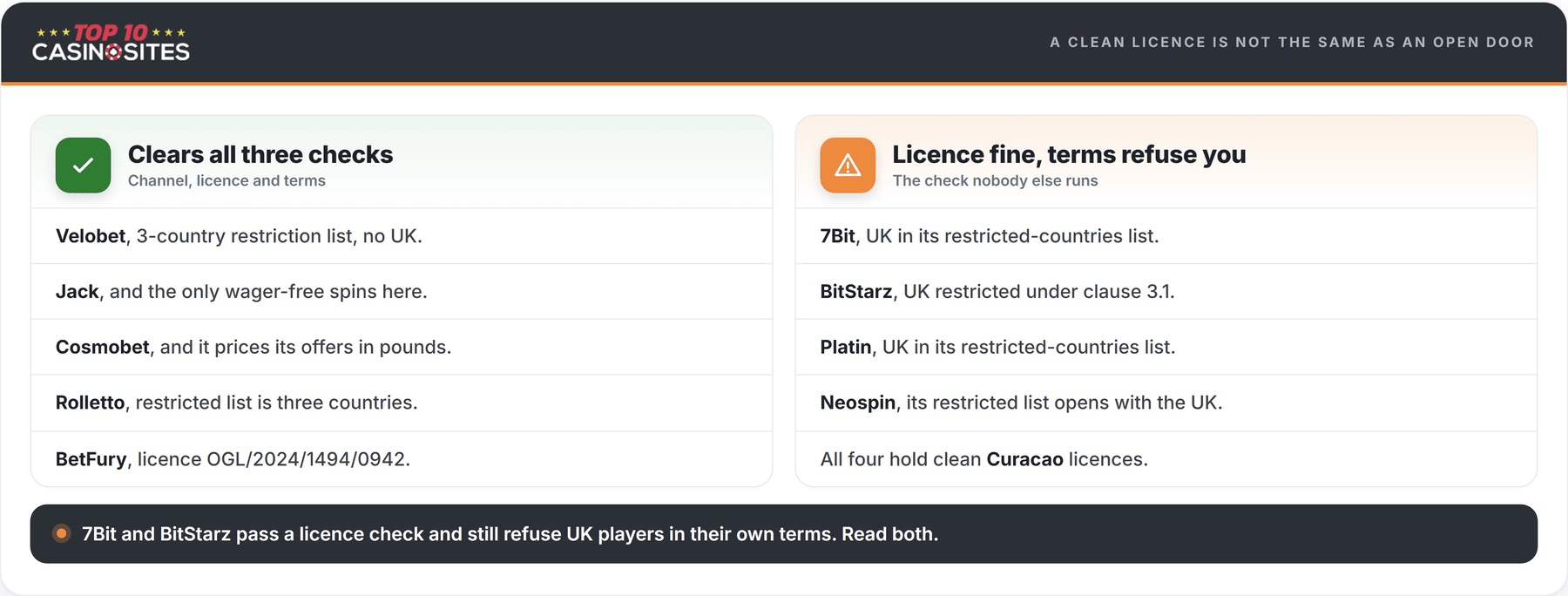Image resolution: width=1568 pixels, height=596 pixels.
Task: Click the Platin restricted-countries row
Action: click(x=1166, y=347)
